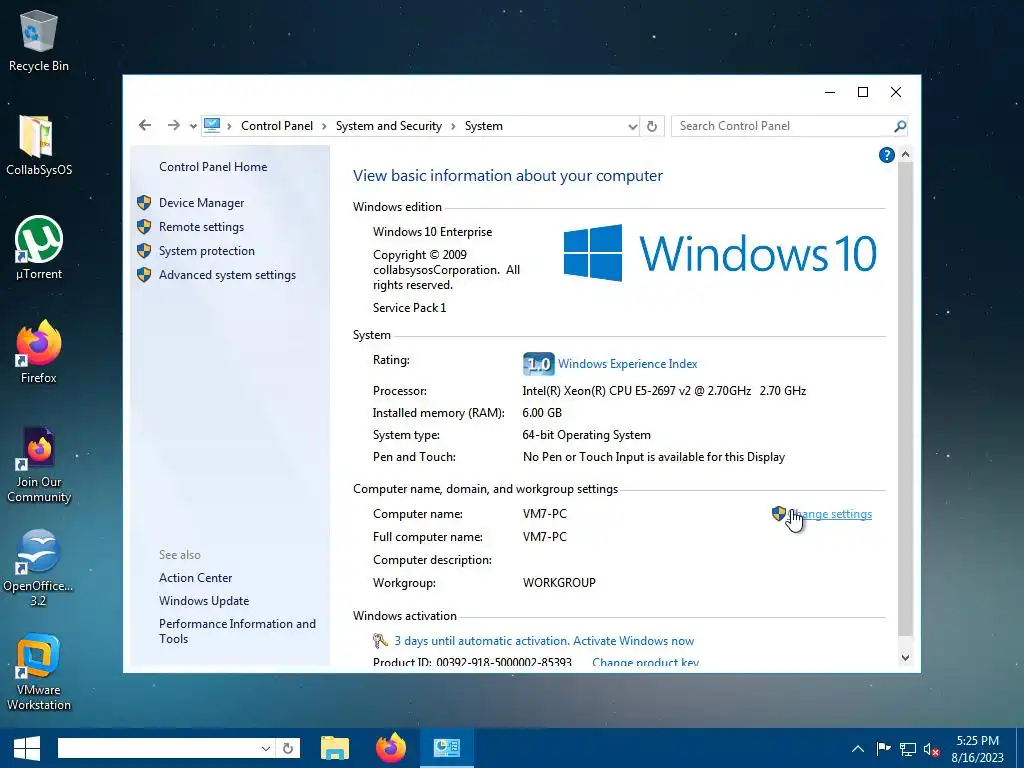The height and width of the screenshot is (768, 1024).
Task: Select the System breadcrumb
Action: coord(484,126)
